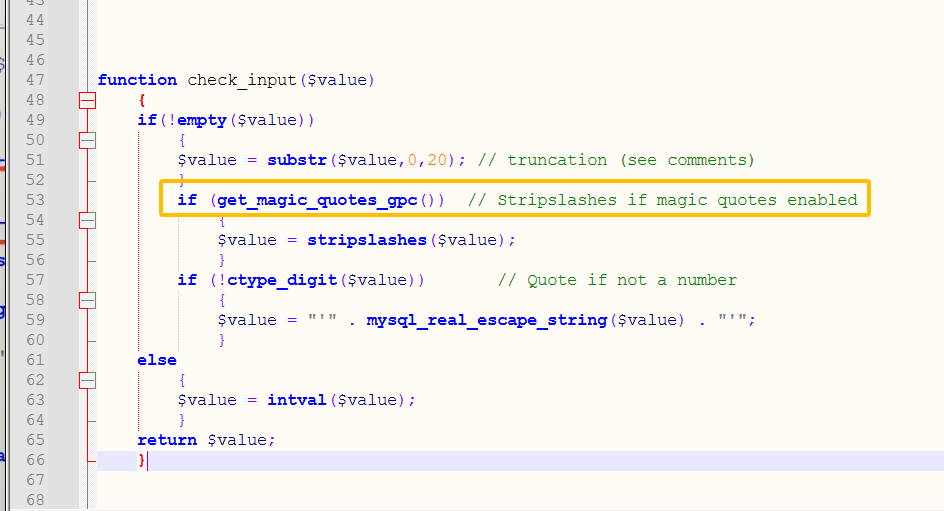Click line number 59 in the gutter
This screenshot has height=511, width=944.
(36, 320)
